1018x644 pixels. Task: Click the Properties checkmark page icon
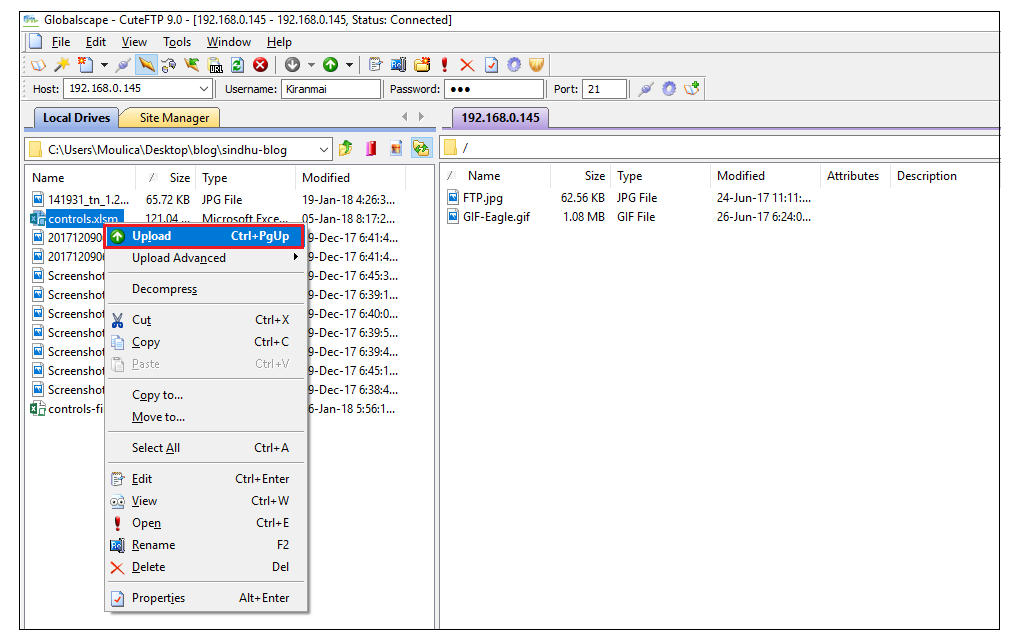tap(491, 65)
